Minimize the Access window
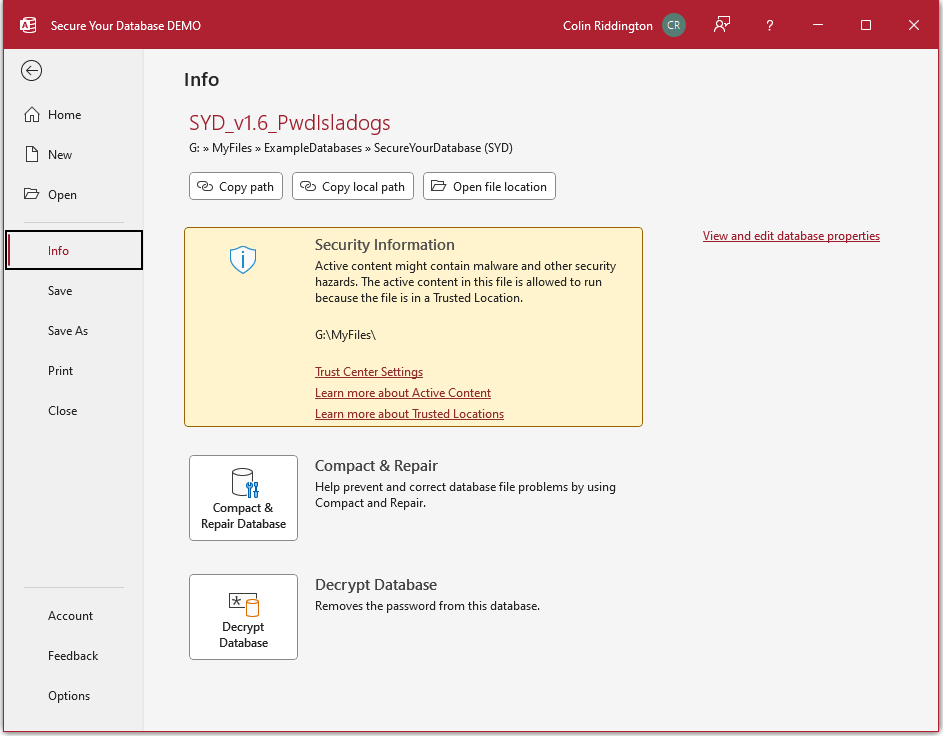 point(818,25)
